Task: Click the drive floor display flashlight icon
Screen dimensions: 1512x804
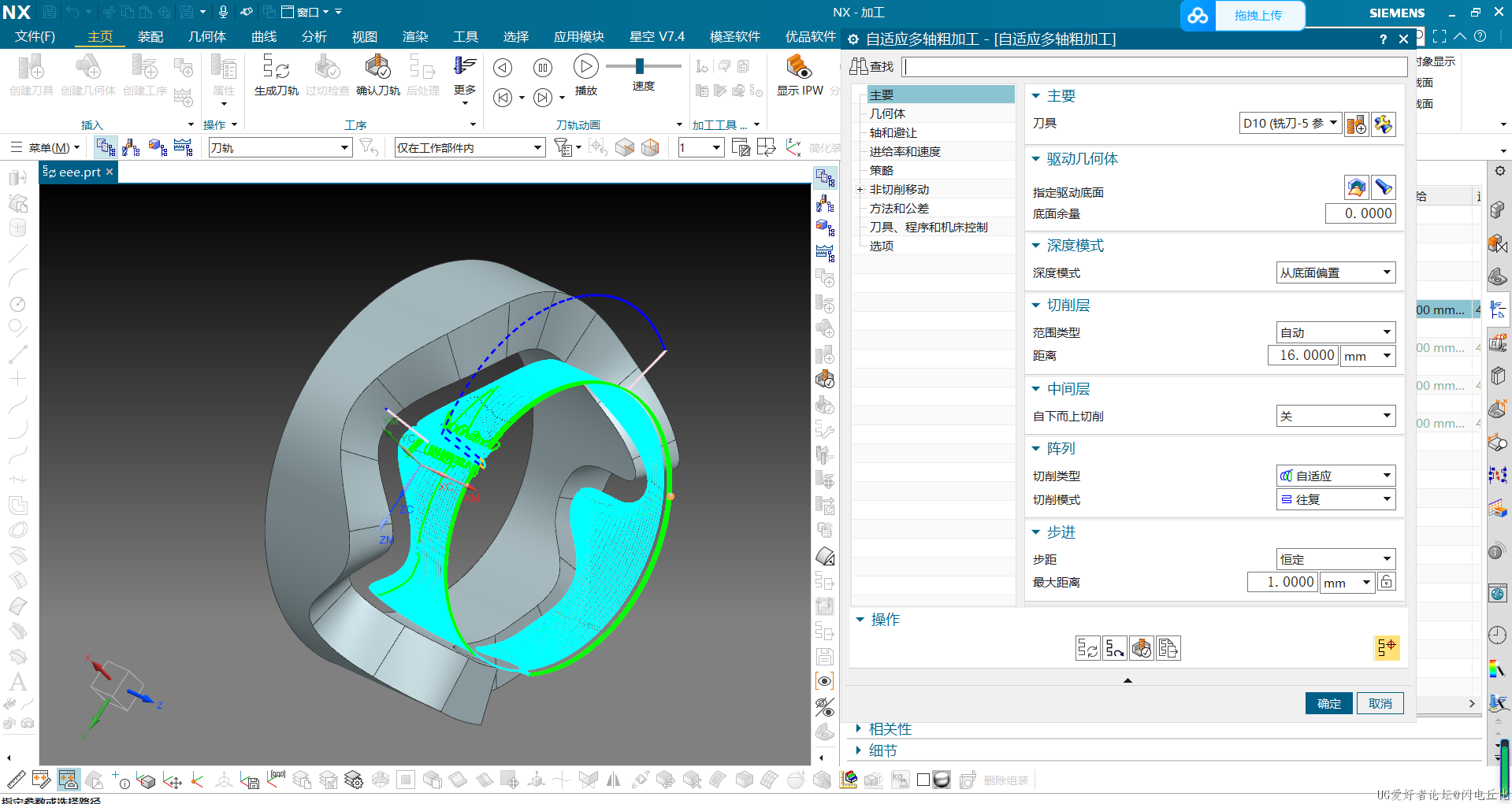Action: point(1384,187)
